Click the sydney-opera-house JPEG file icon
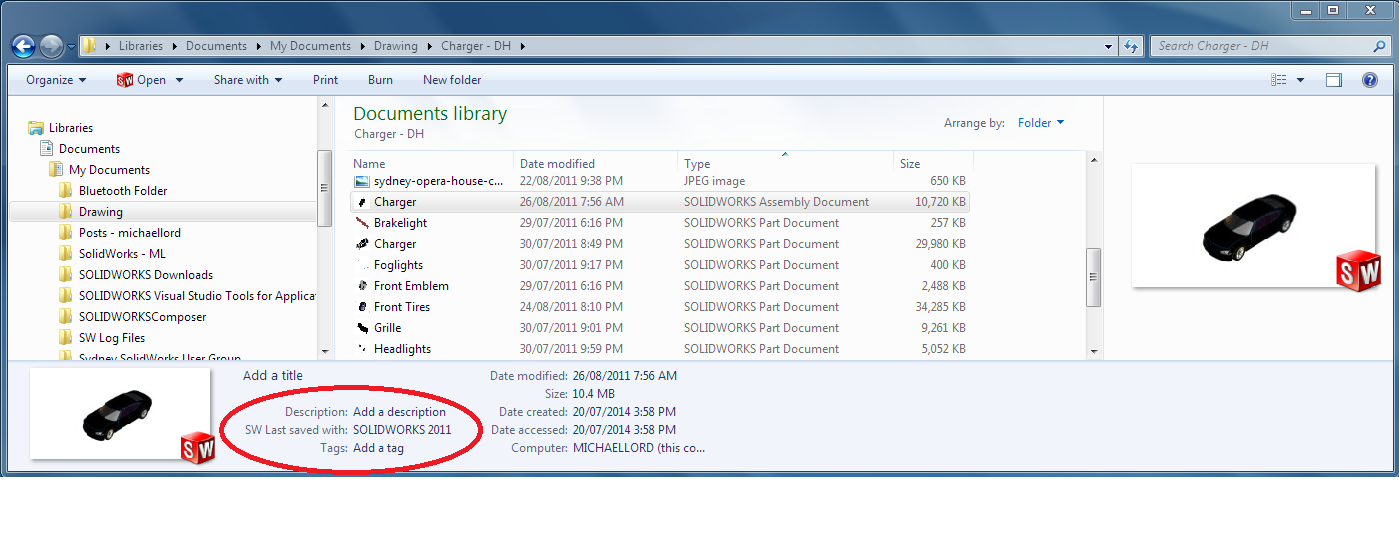 (x=362, y=181)
